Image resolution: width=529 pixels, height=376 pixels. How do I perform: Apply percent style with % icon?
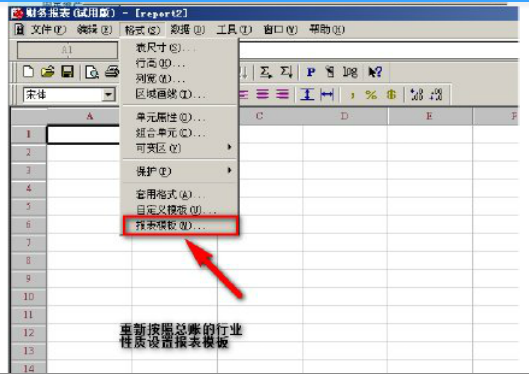click(371, 95)
